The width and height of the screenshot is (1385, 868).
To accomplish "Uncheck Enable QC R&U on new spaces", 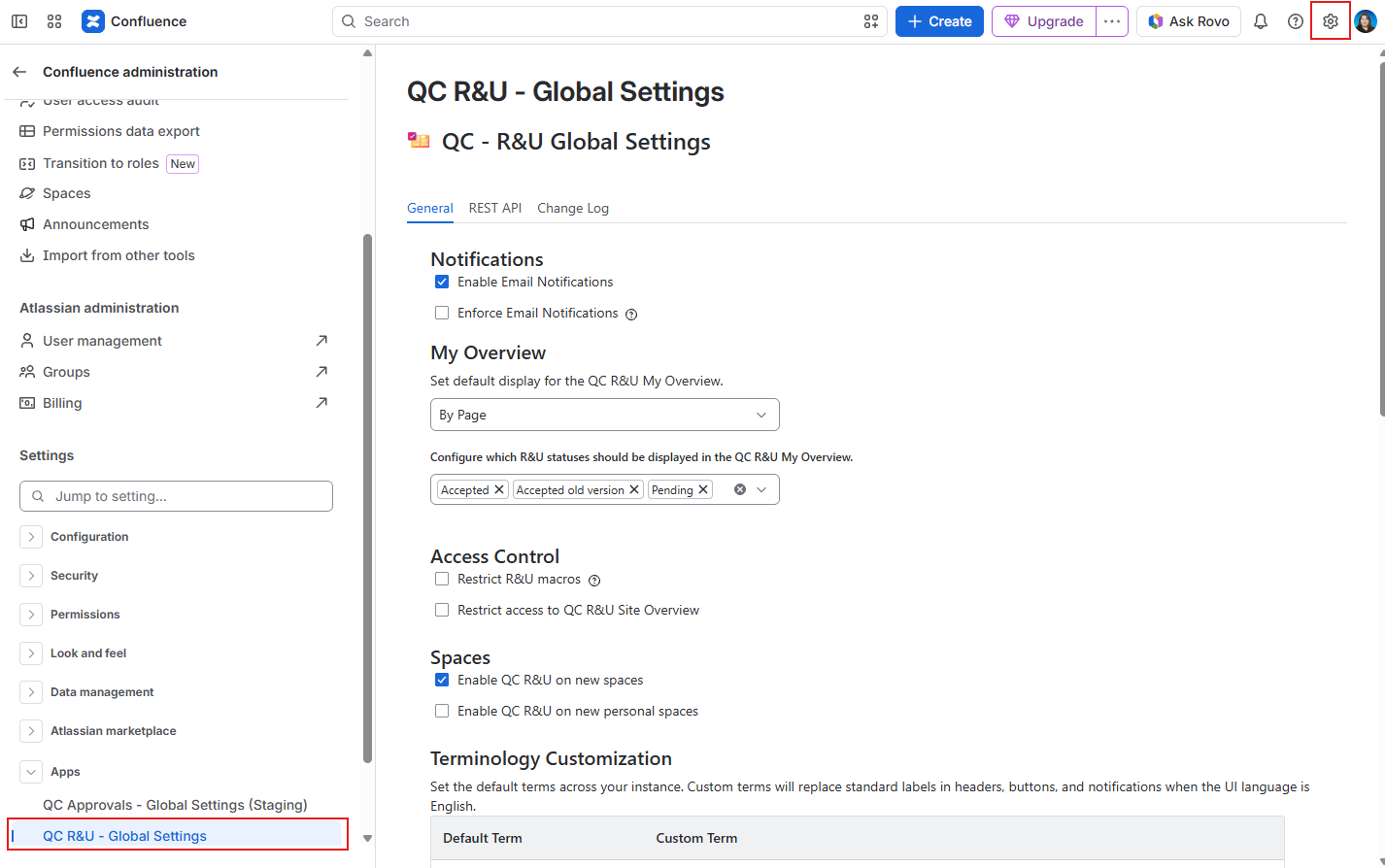I will pos(442,680).
